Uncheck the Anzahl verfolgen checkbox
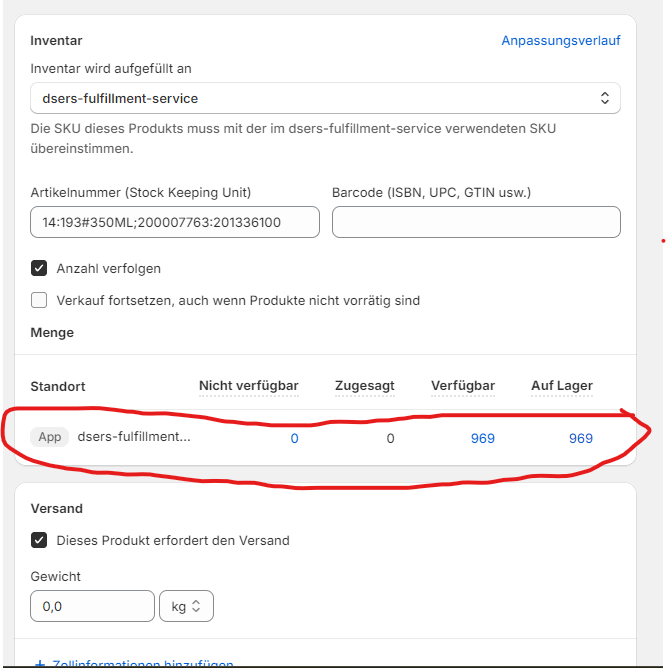The image size is (666, 668). tap(40, 268)
